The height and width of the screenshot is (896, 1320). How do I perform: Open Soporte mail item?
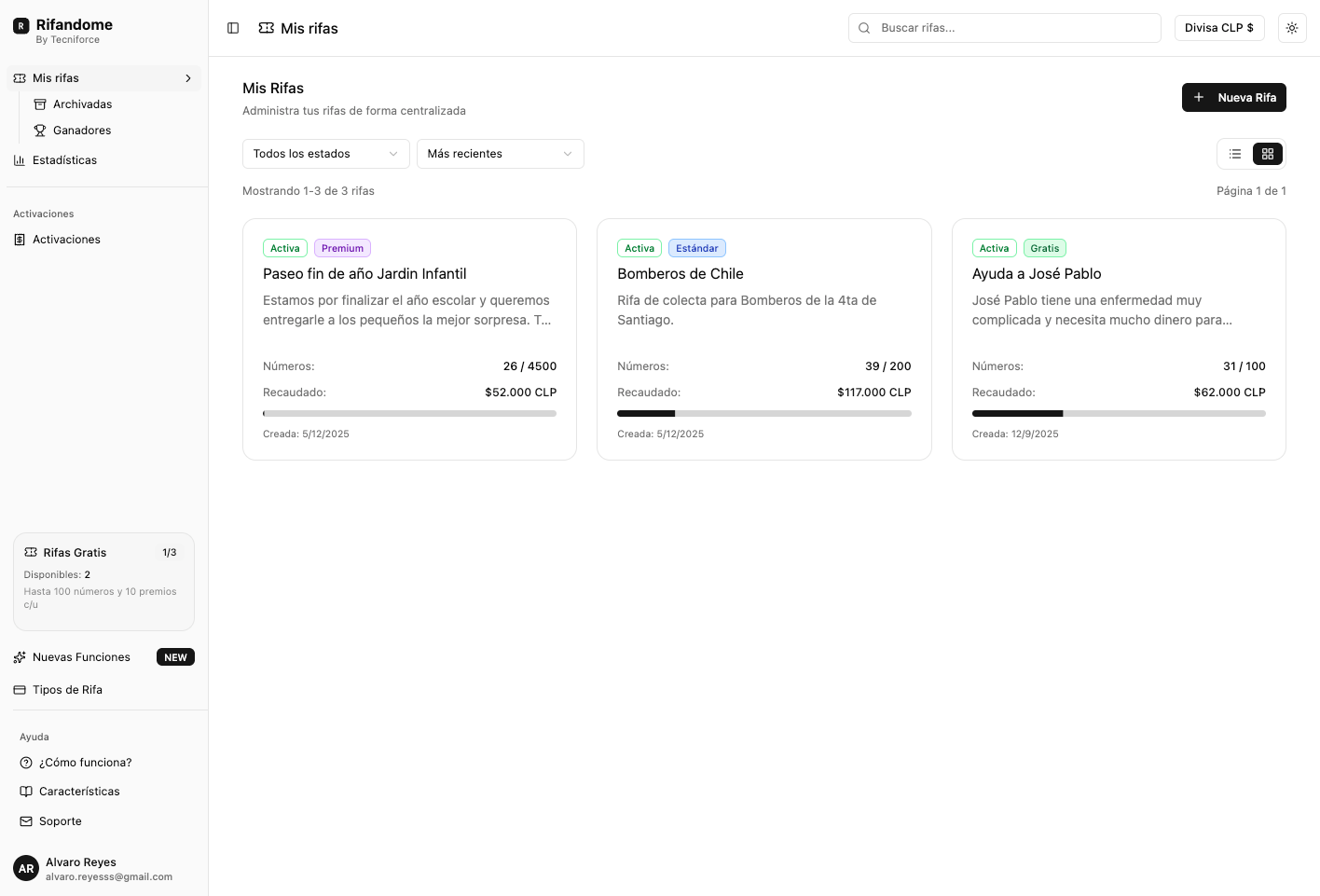[x=61, y=821]
